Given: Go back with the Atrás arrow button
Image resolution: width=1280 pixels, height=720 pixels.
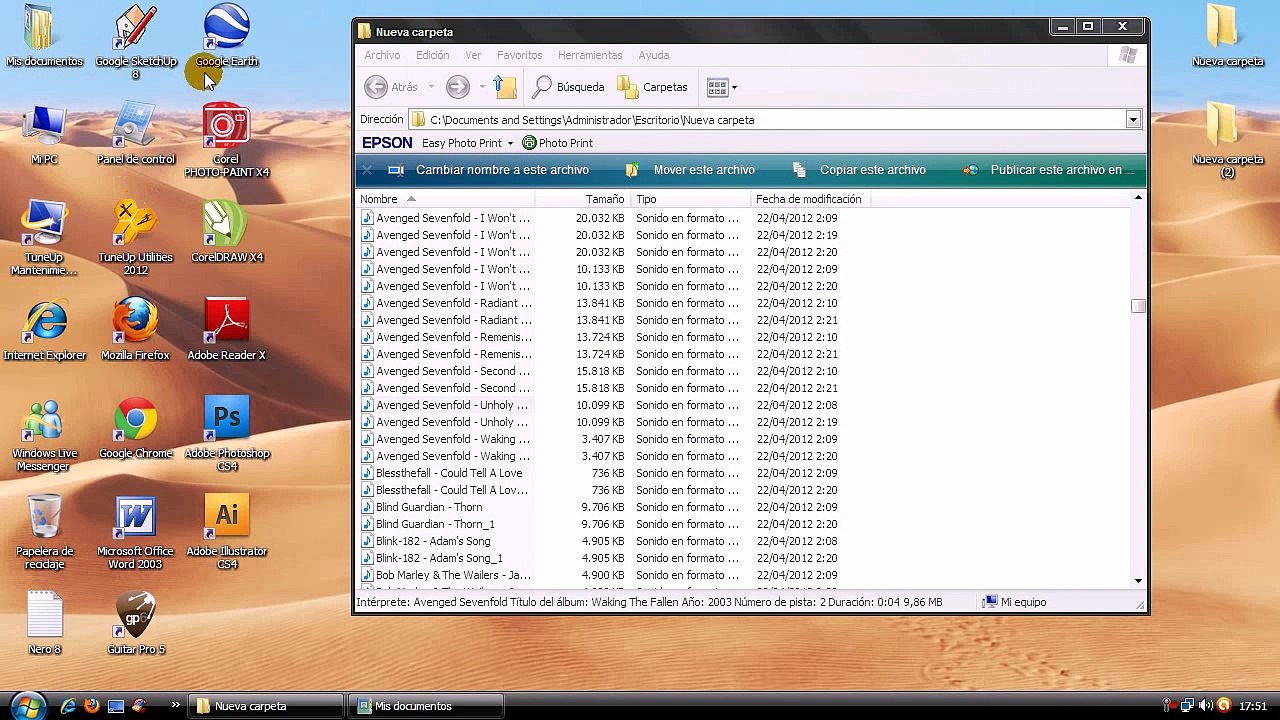Looking at the screenshot, I should pos(391,87).
